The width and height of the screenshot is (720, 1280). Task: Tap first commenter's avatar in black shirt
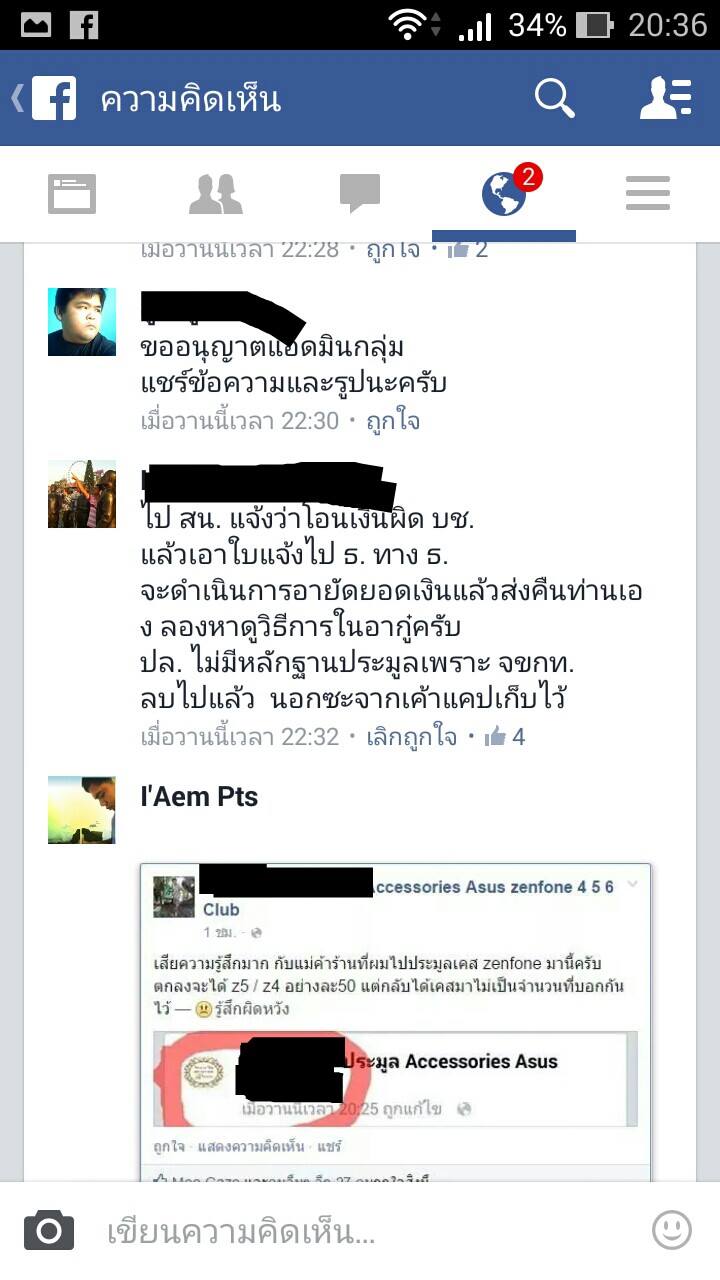click(82, 322)
